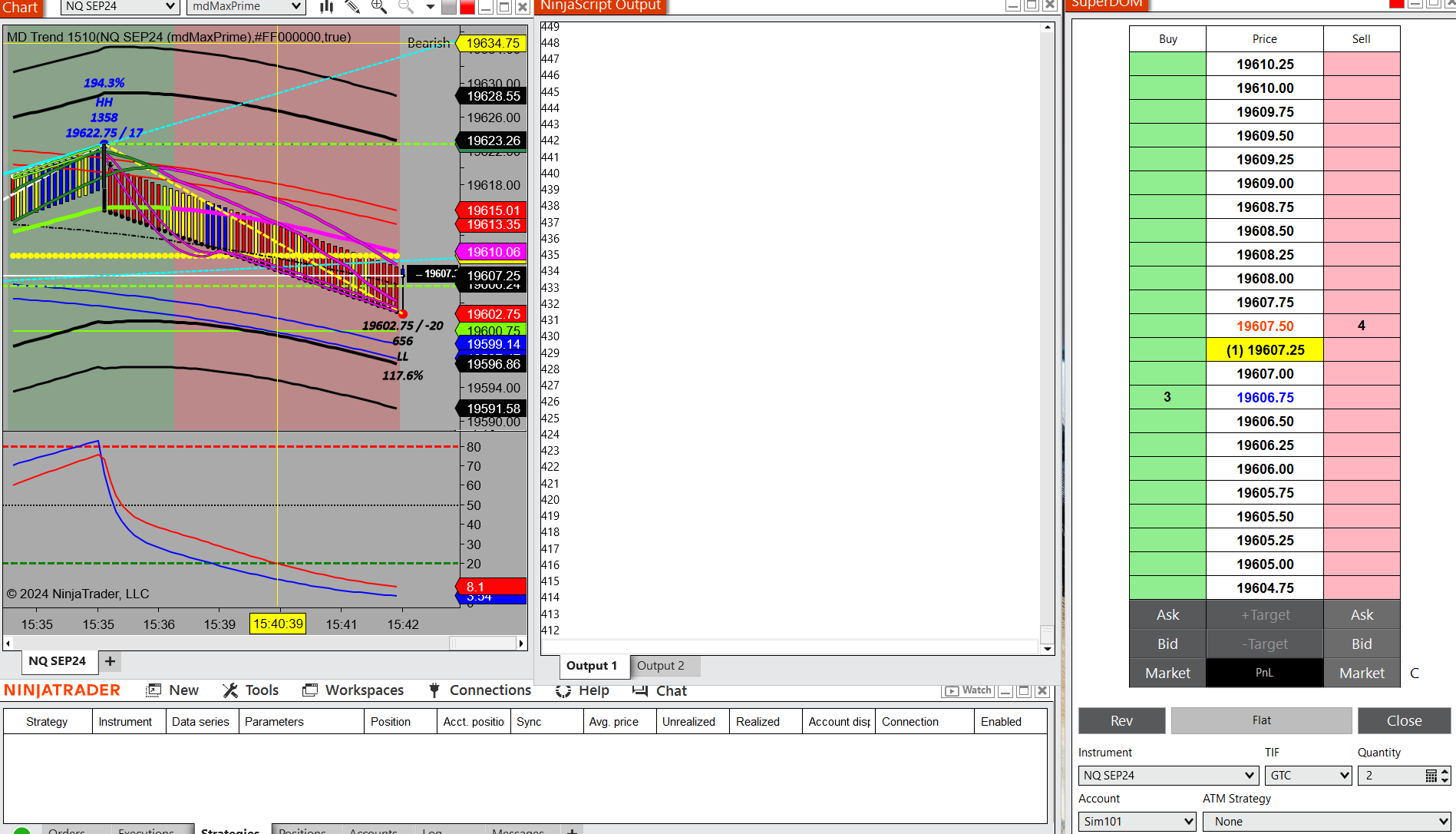Open the chart instrument selector NQ SEP24
Image resolution: width=1456 pixels, height=834 pixels.
[121, 7]
